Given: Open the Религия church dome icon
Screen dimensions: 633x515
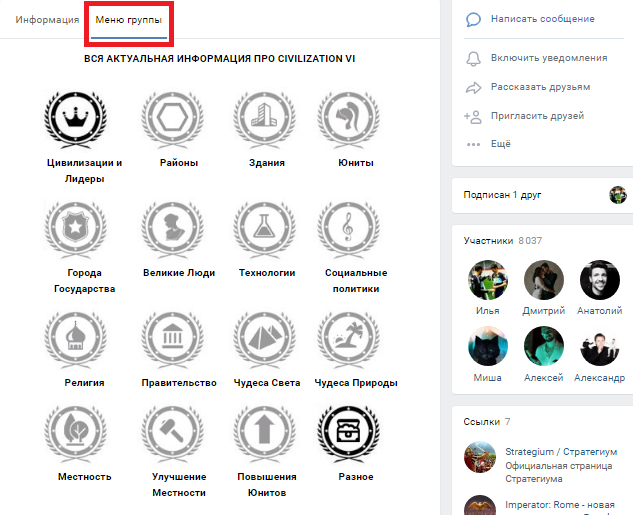Looking at the screenshot, I should coord(75,339).
